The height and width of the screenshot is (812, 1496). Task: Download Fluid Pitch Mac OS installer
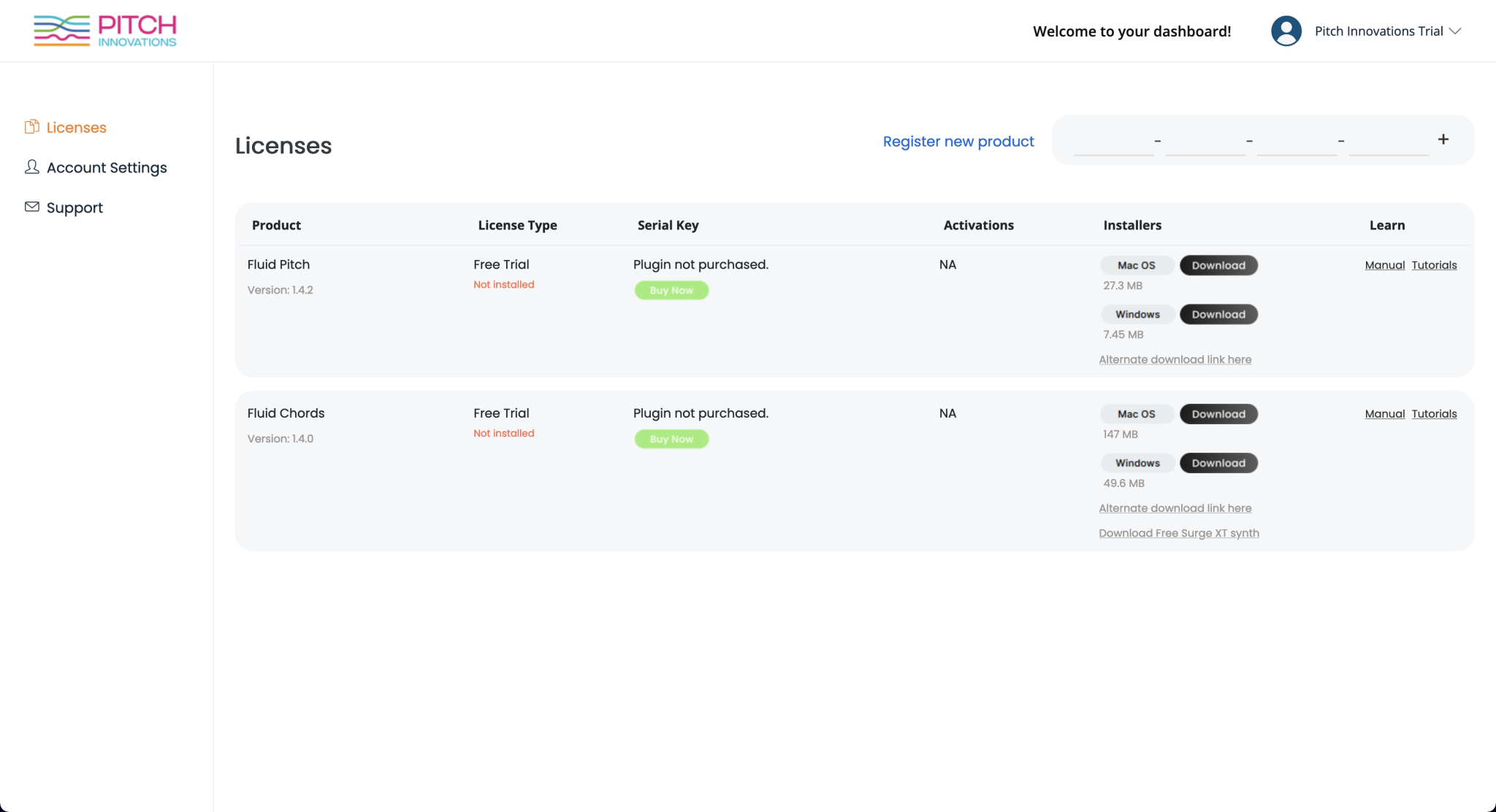pos(1218,265)
